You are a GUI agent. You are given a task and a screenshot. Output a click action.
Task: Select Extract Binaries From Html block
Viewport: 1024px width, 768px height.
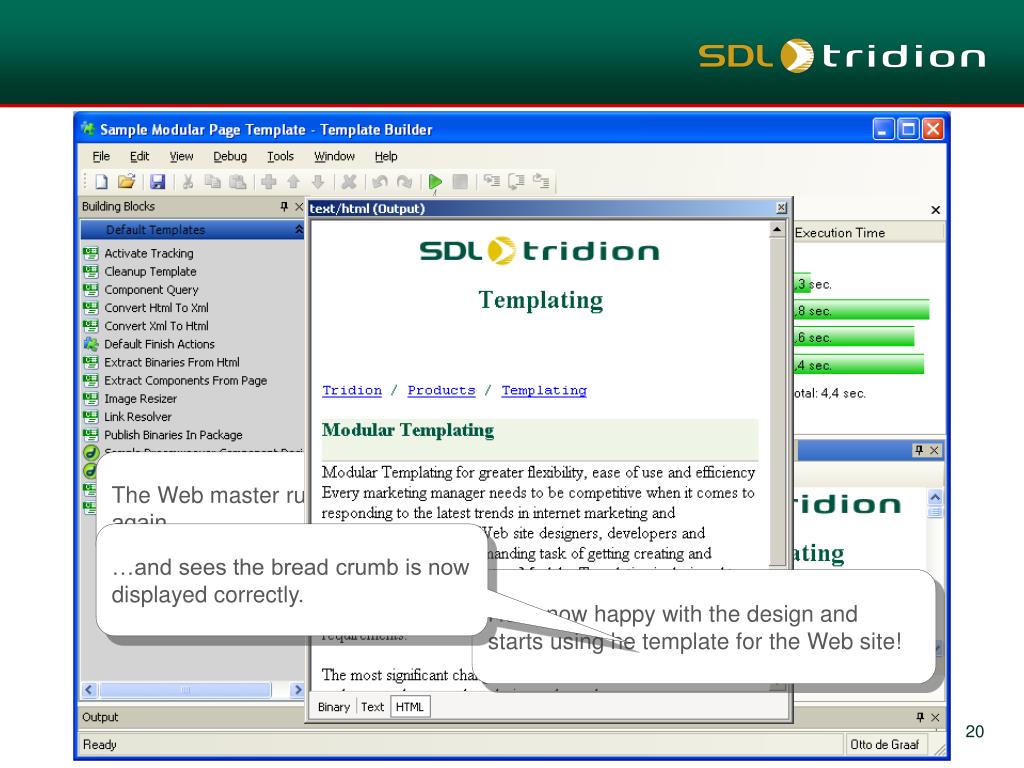(172, 362)
